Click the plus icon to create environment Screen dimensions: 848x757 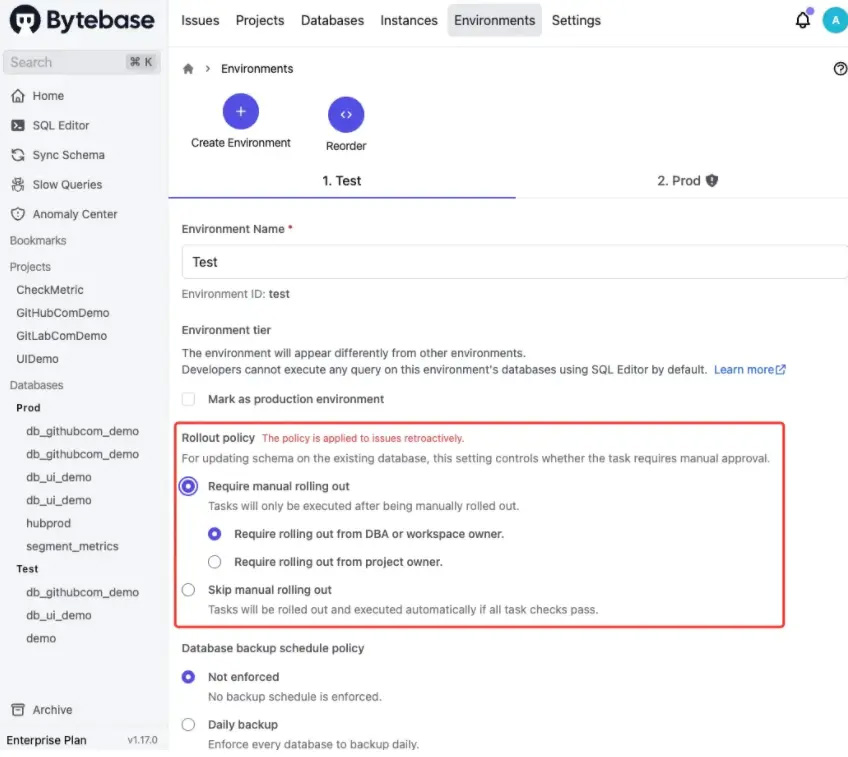(x=240, y=111)
